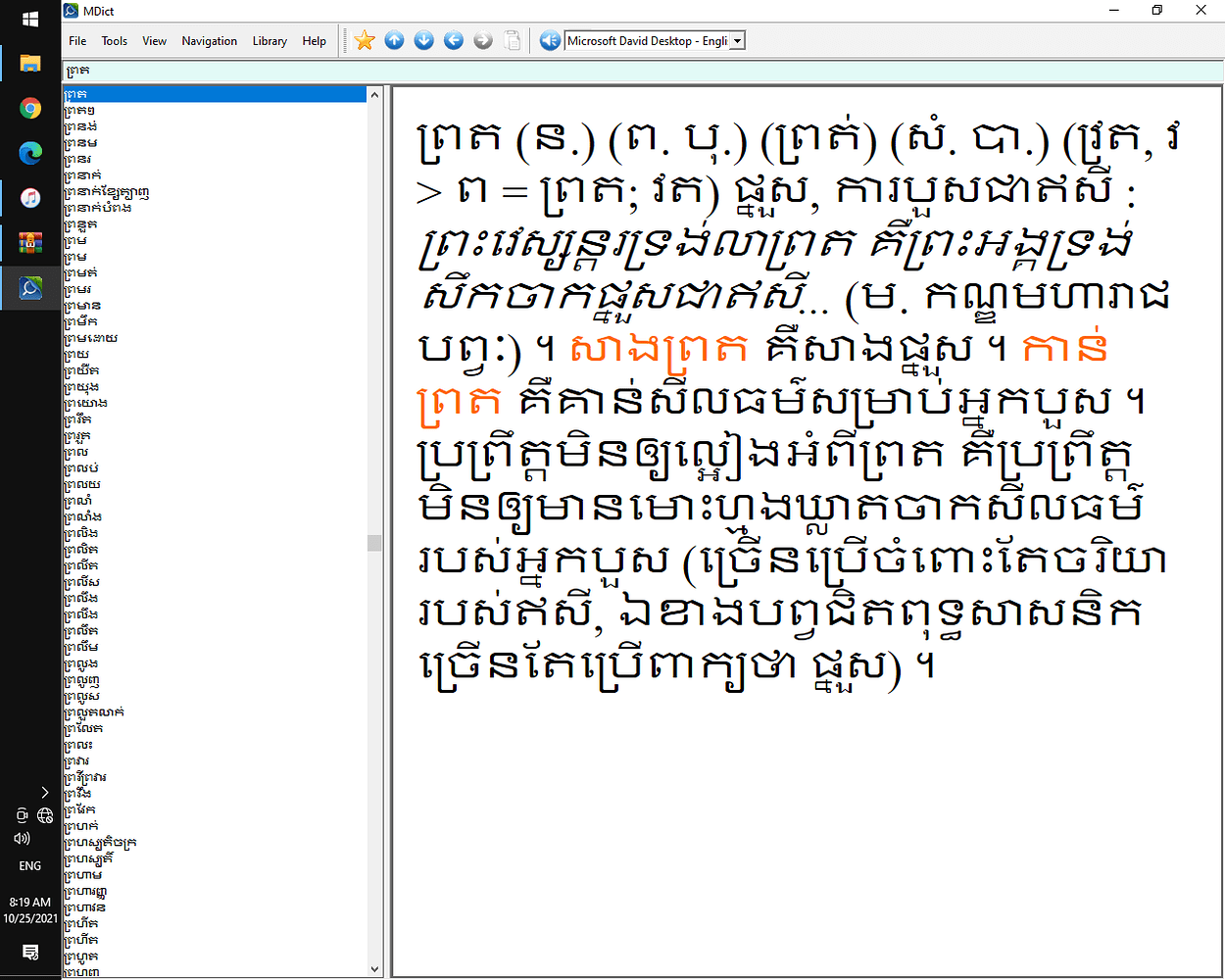This screenshot has width=1225, height=980.
Task: Open the Microsoft David voice dropdown
Action: (x=737, y=40)
